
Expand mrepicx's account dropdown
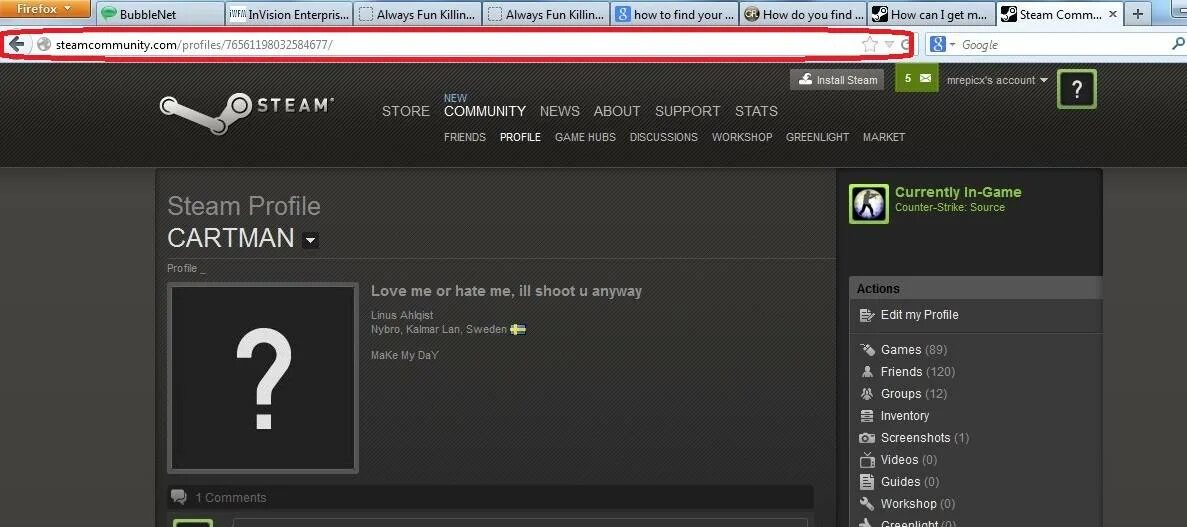997,80
